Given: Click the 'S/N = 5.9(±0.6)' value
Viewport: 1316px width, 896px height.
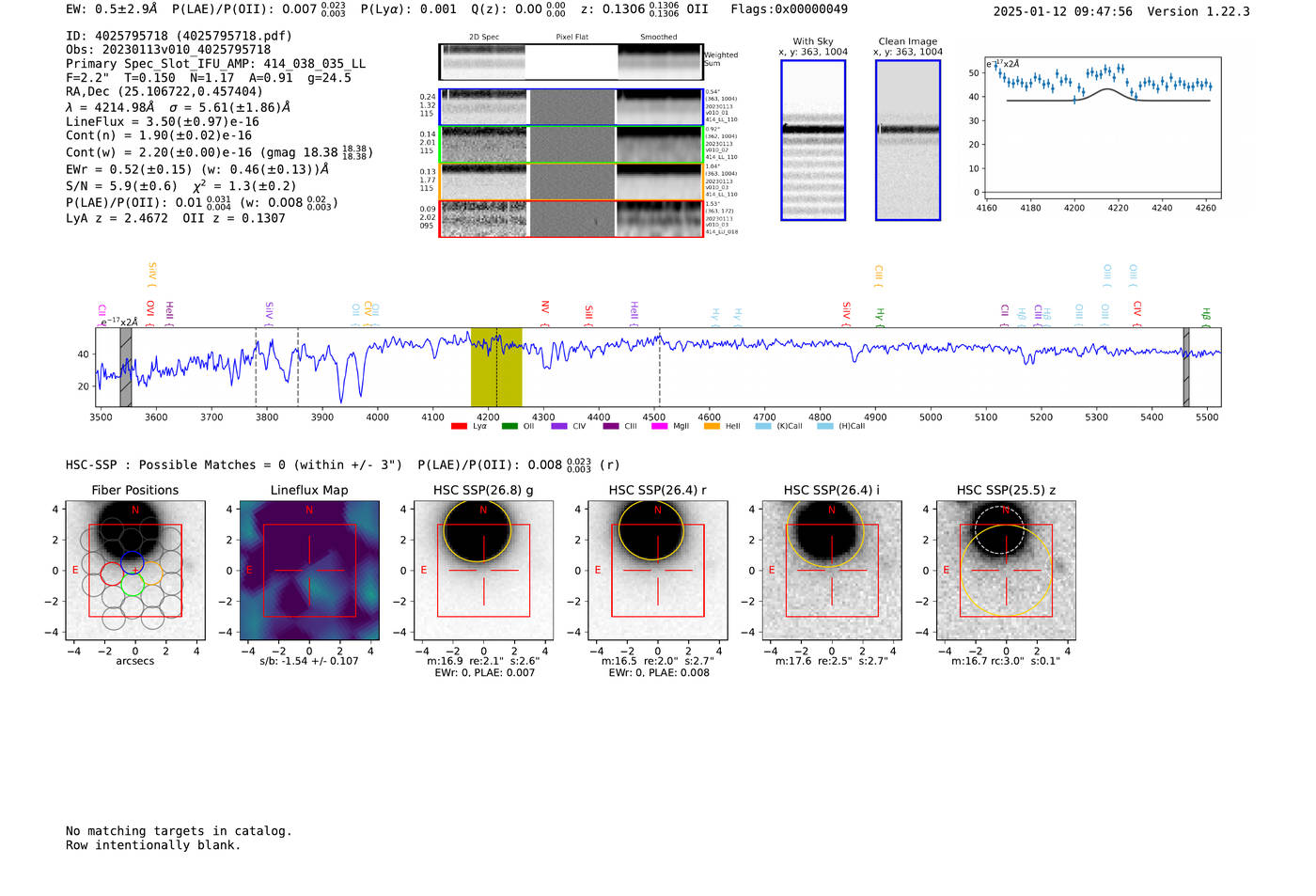Looking at the screenshot, I should 121,186.
